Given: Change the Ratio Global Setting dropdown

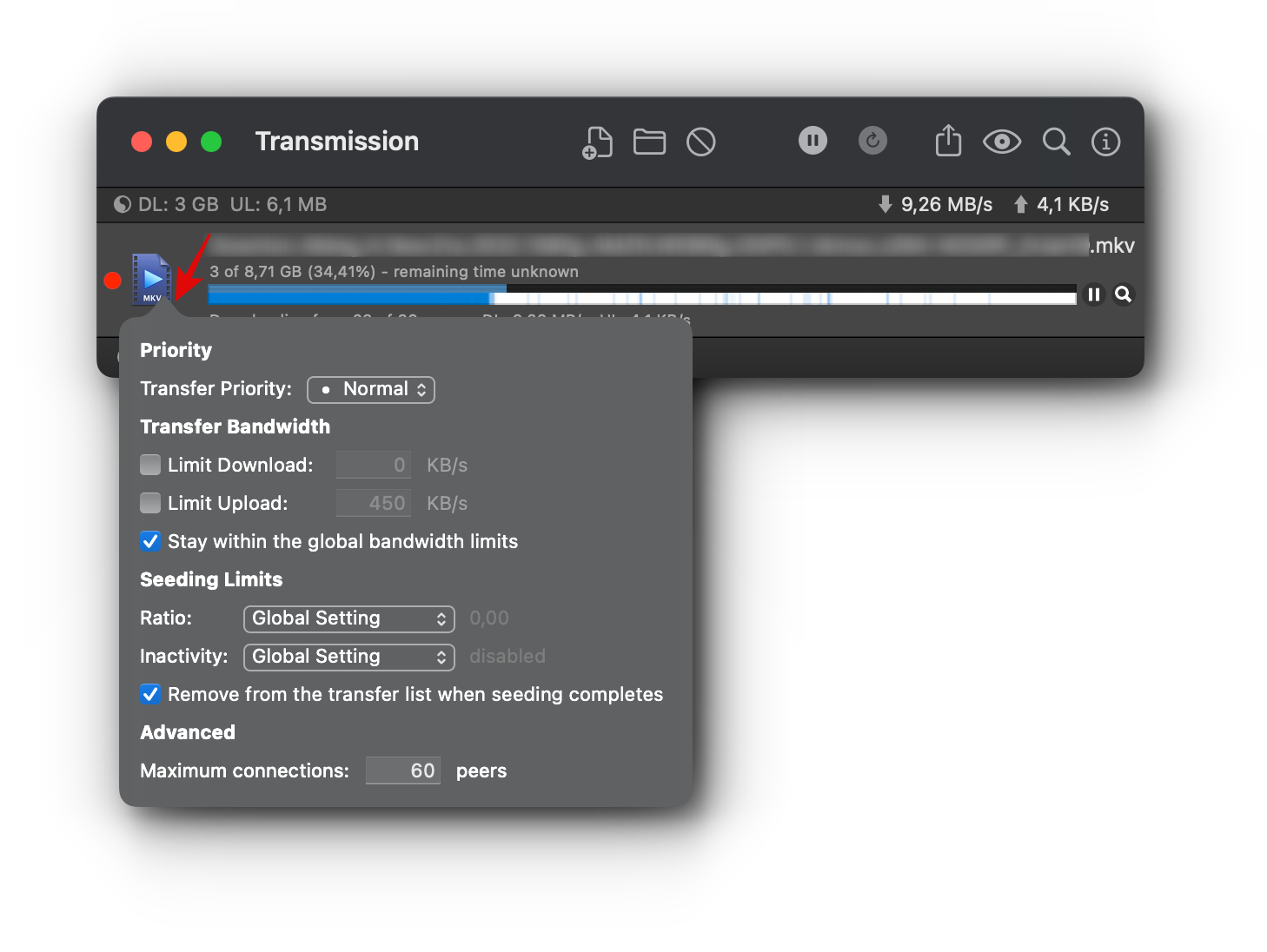Looking at the screenshot, I should [348, 618].
